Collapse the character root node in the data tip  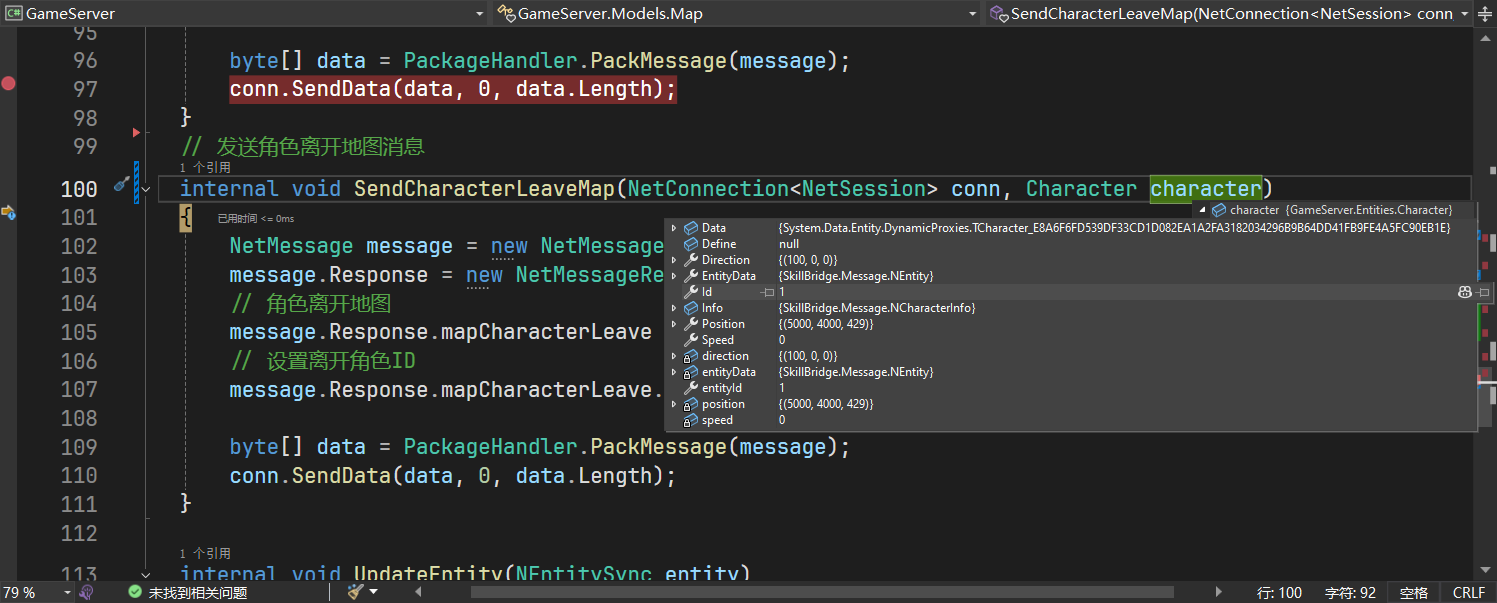1202,210
